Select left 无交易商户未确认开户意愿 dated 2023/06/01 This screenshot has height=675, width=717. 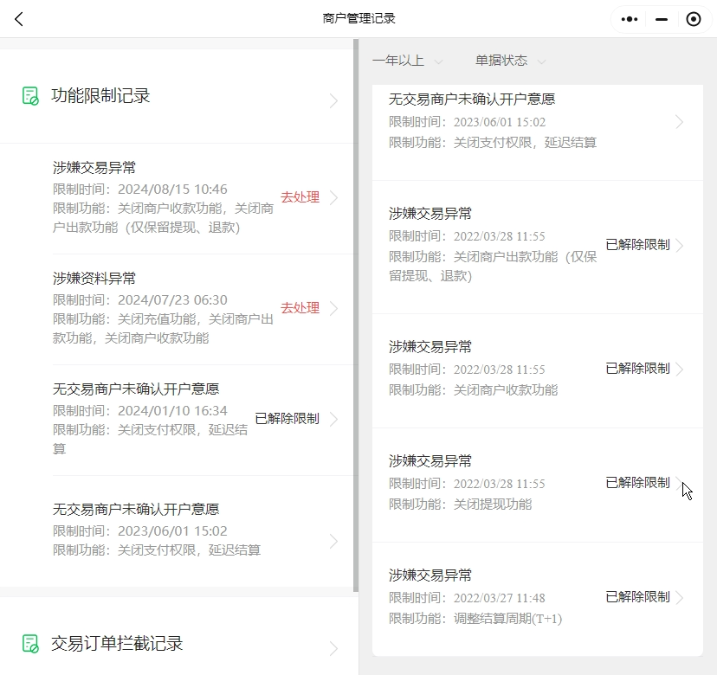(x=136, y=509)
